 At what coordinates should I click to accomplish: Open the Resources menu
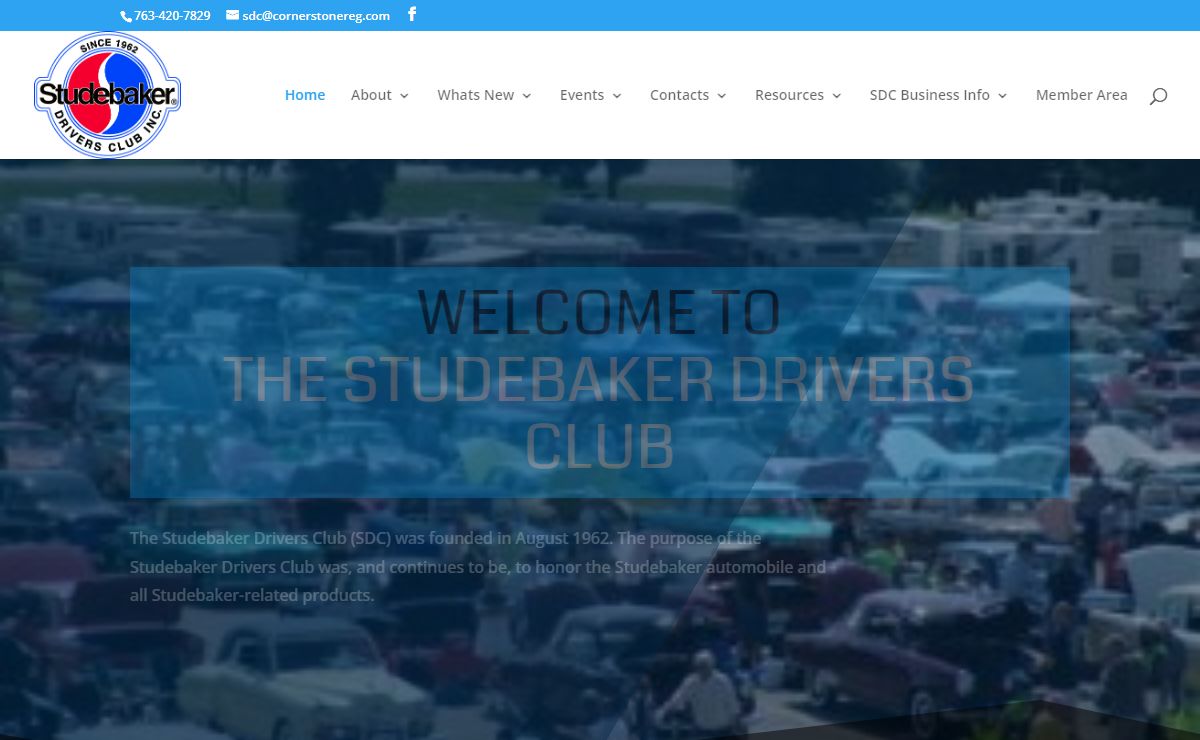coord(789,95)
